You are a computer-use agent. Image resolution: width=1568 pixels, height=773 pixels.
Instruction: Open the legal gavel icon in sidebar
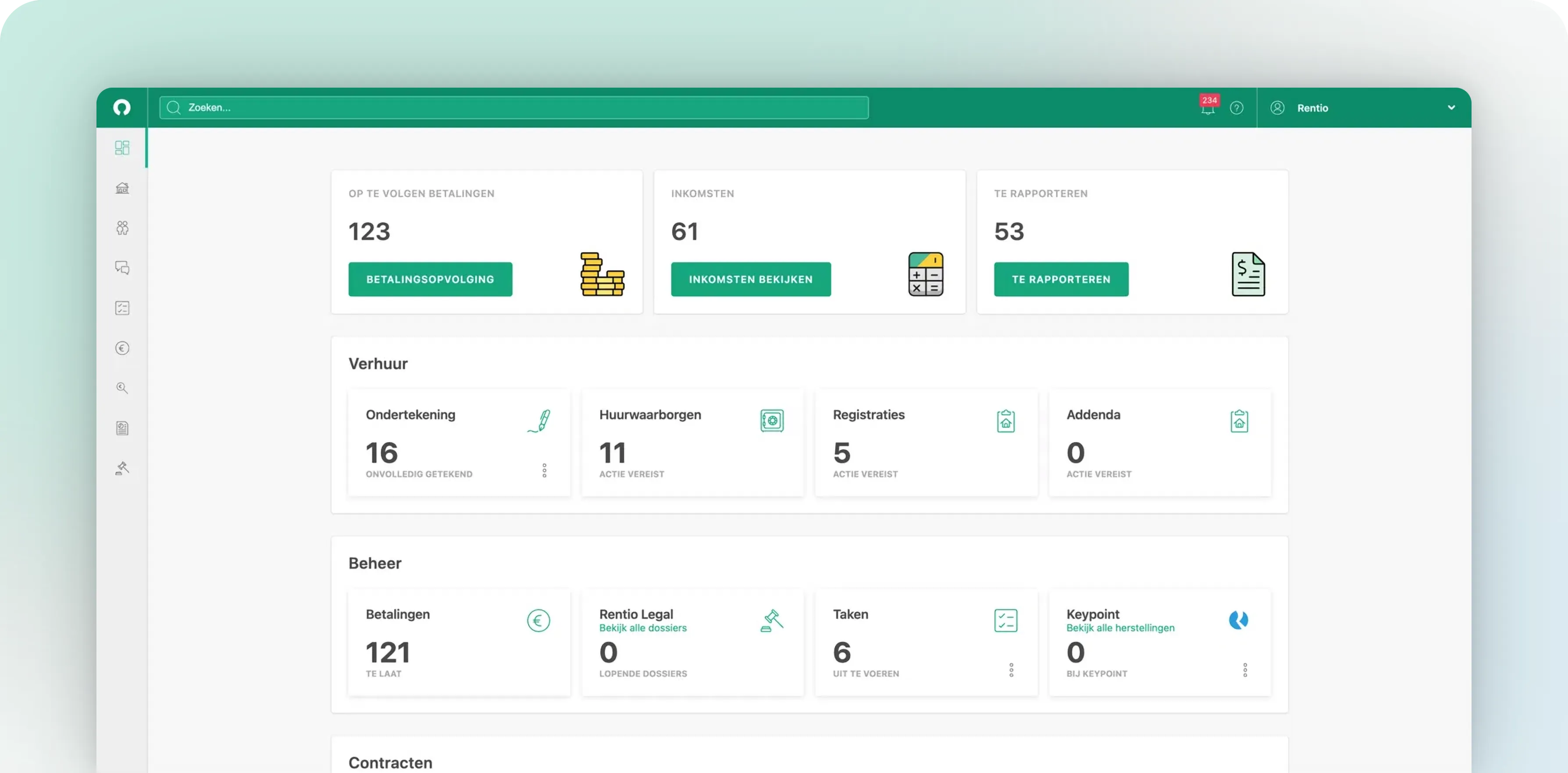[x=122, y=468]
